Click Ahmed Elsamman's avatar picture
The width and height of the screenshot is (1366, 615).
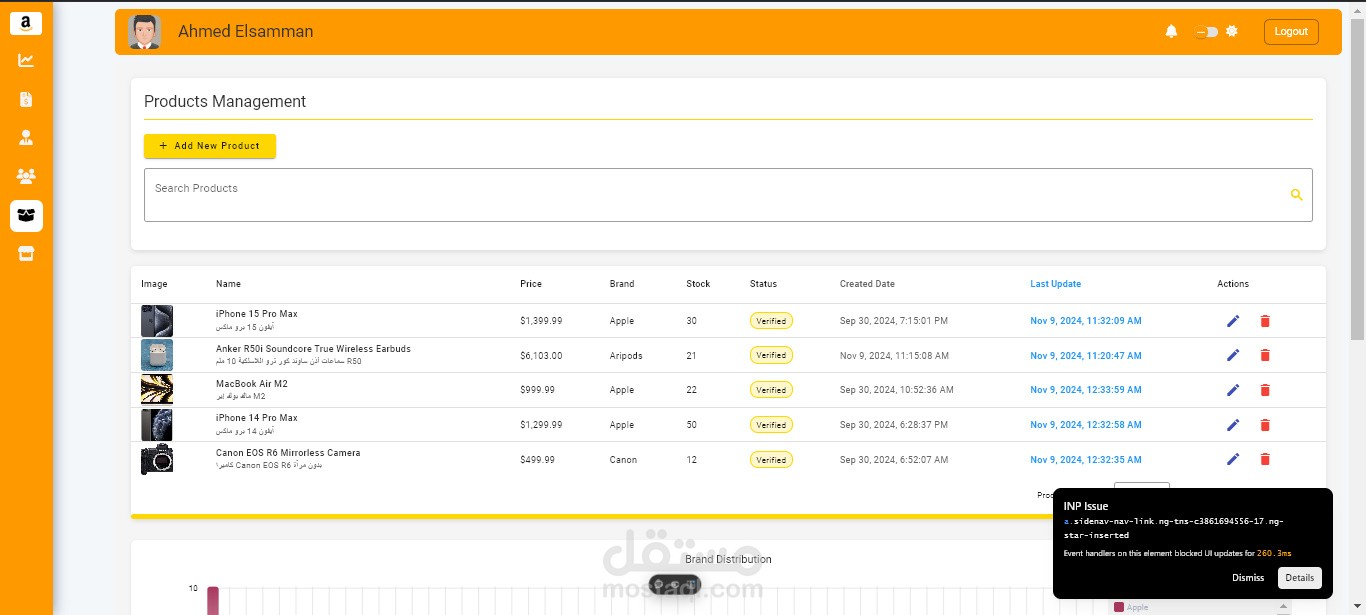tap(145, 32)
